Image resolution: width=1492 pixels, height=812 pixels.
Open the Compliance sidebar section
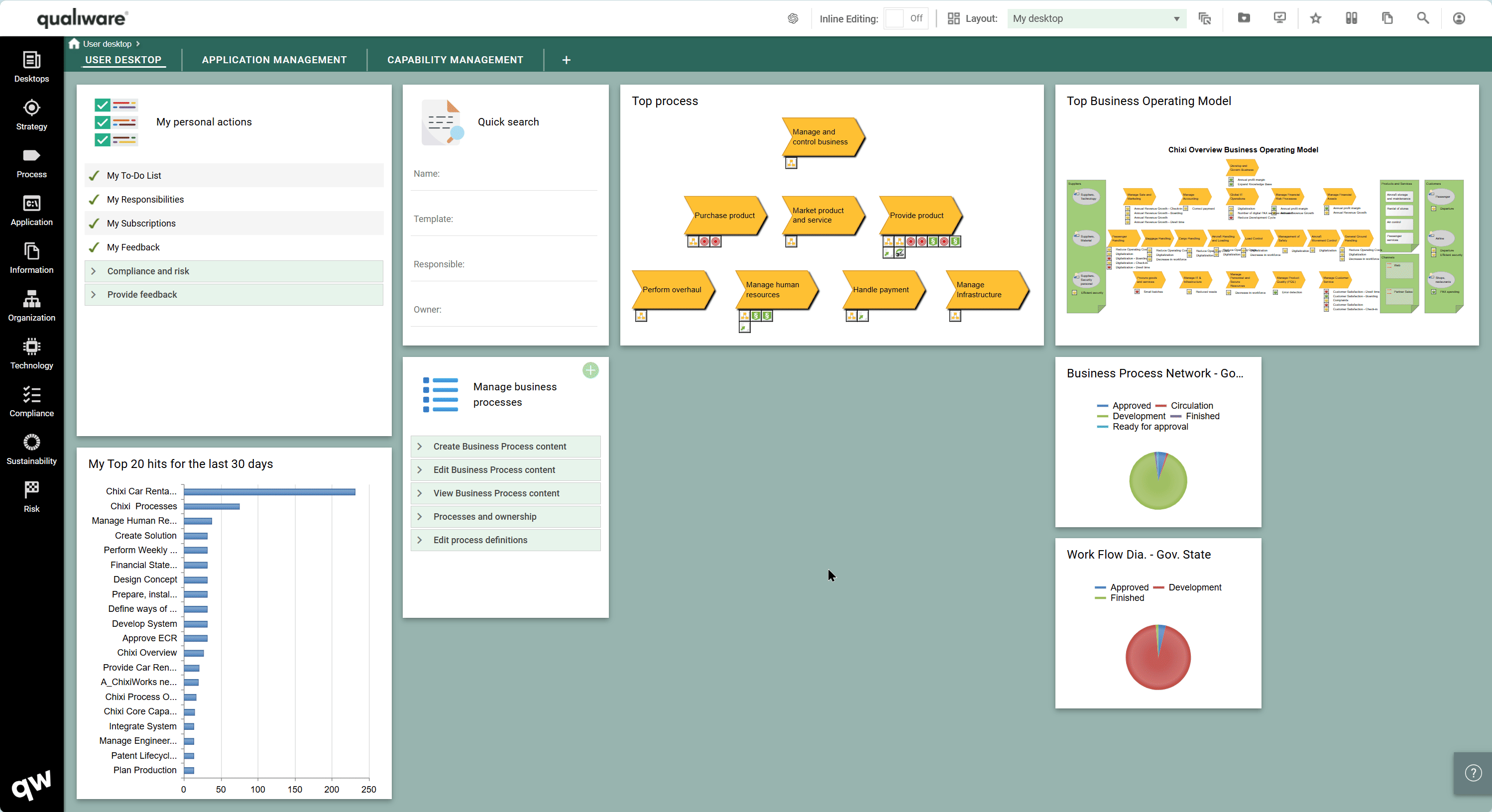tap(31, 401)
